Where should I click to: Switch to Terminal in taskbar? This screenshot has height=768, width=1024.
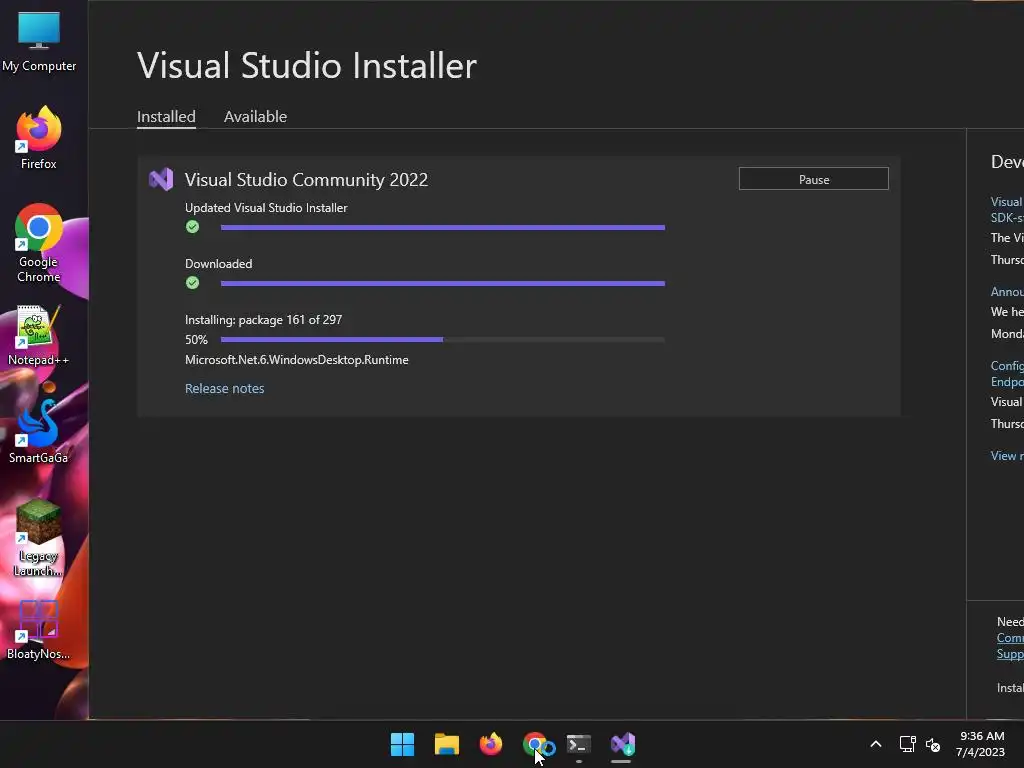click(x=579, y=744)
